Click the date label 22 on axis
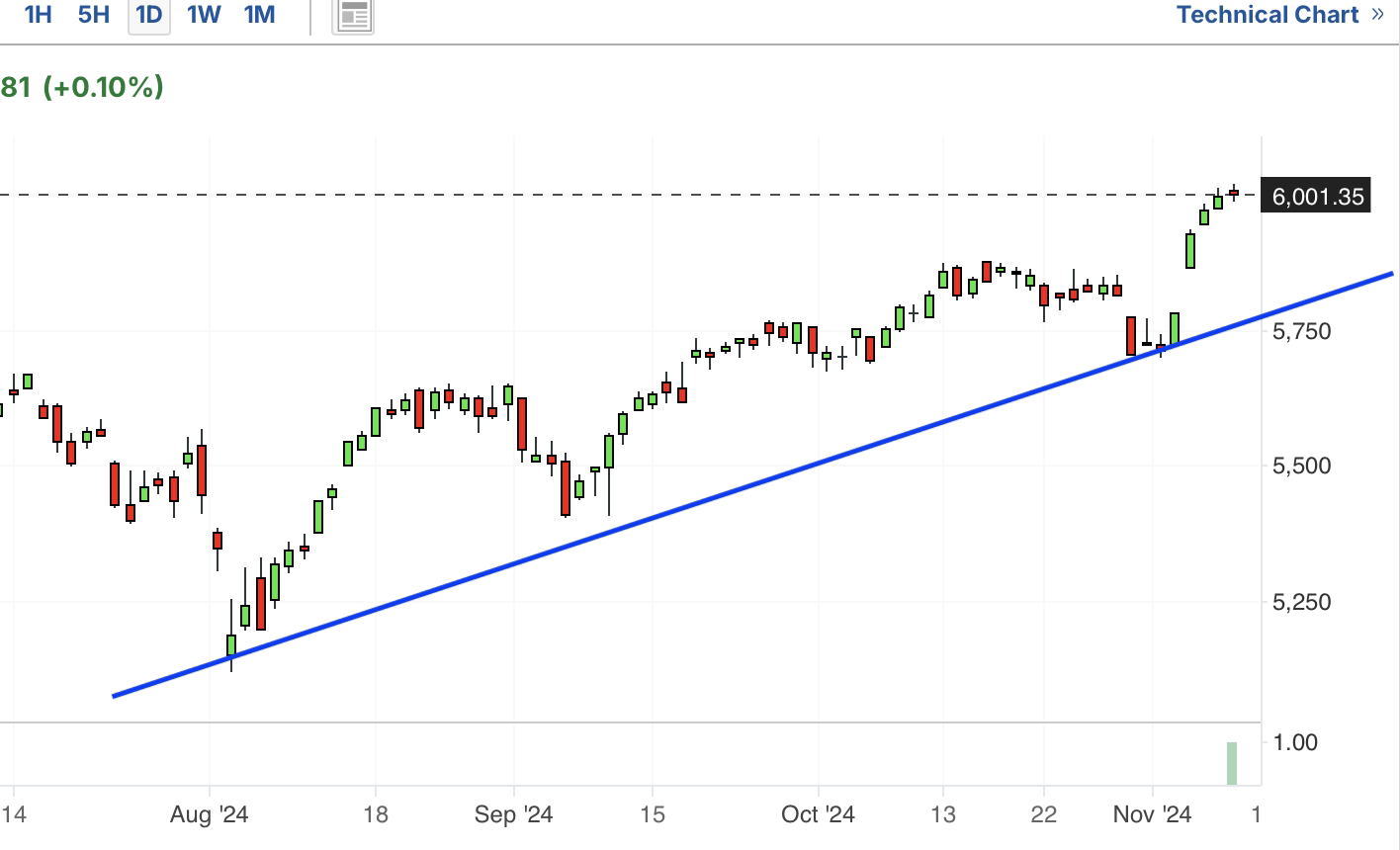Viewport: 1400px width, 850px height. pos(1044,815)
